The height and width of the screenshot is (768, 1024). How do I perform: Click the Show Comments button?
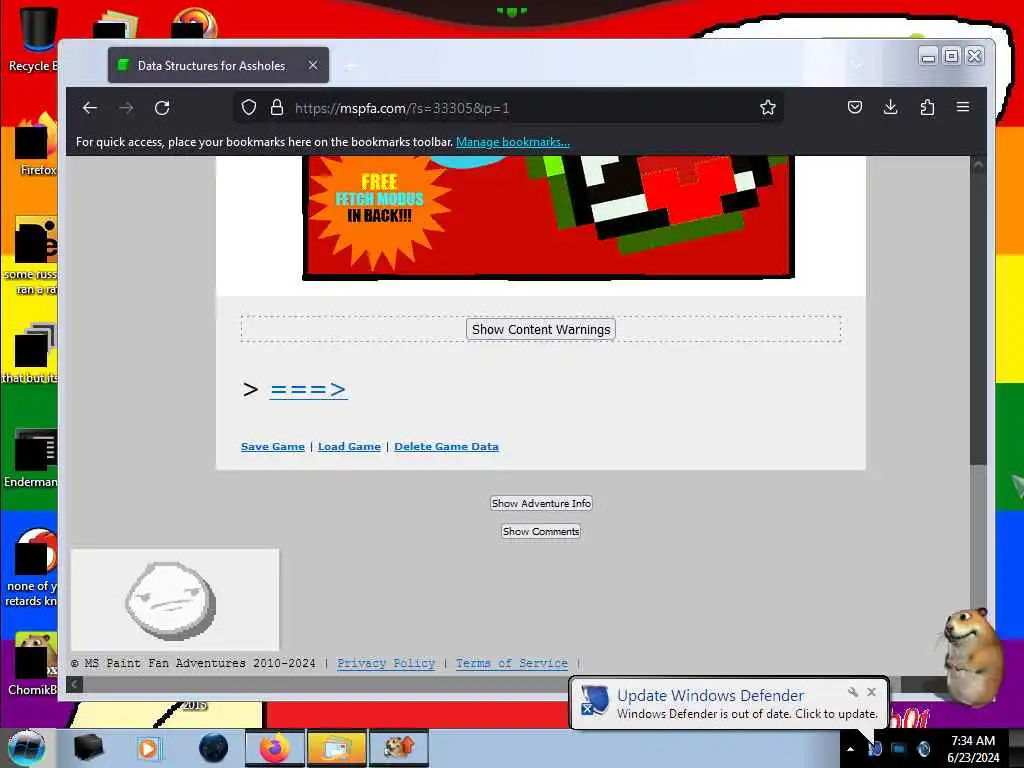click(x=541, y=532)
